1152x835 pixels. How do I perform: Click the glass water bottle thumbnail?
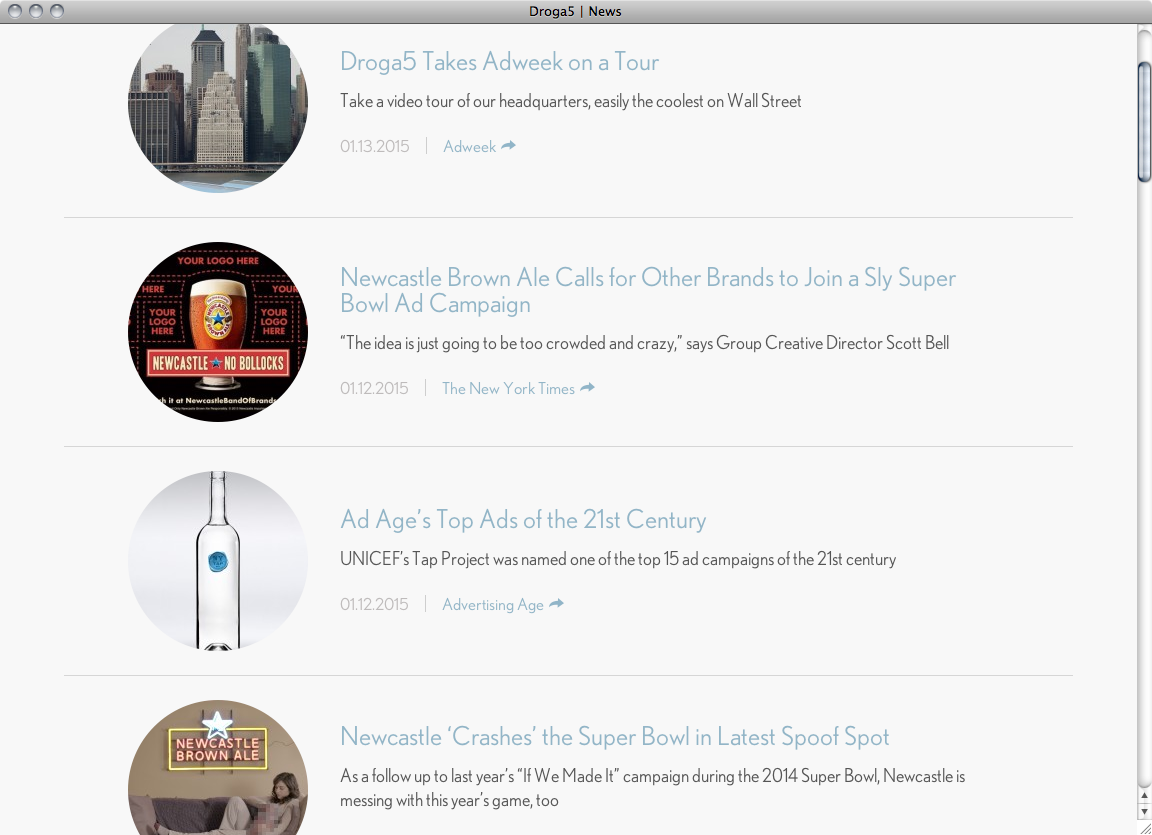[218, 561]
